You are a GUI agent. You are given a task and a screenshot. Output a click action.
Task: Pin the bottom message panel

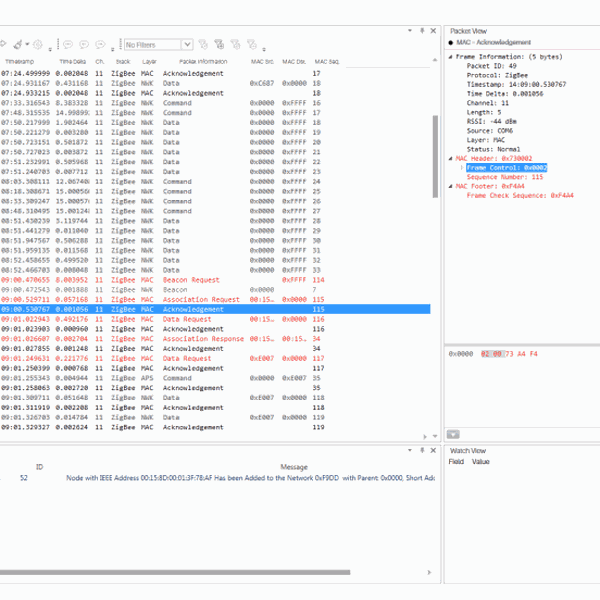(423, 450)
